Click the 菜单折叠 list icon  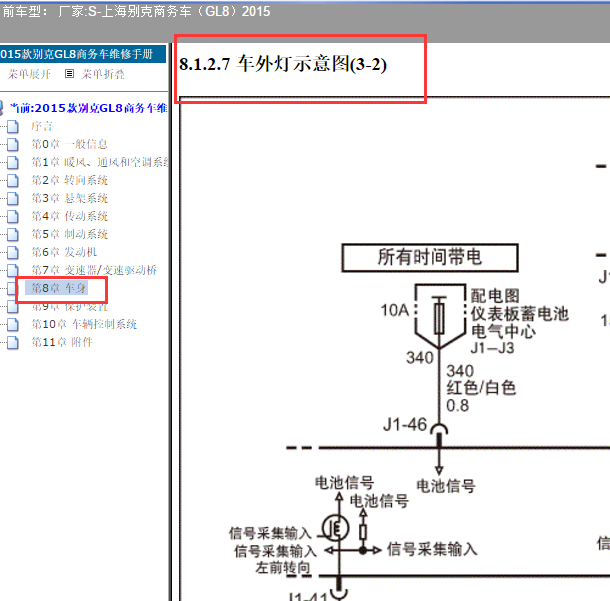pyautogui.click(x=69, y=74)
